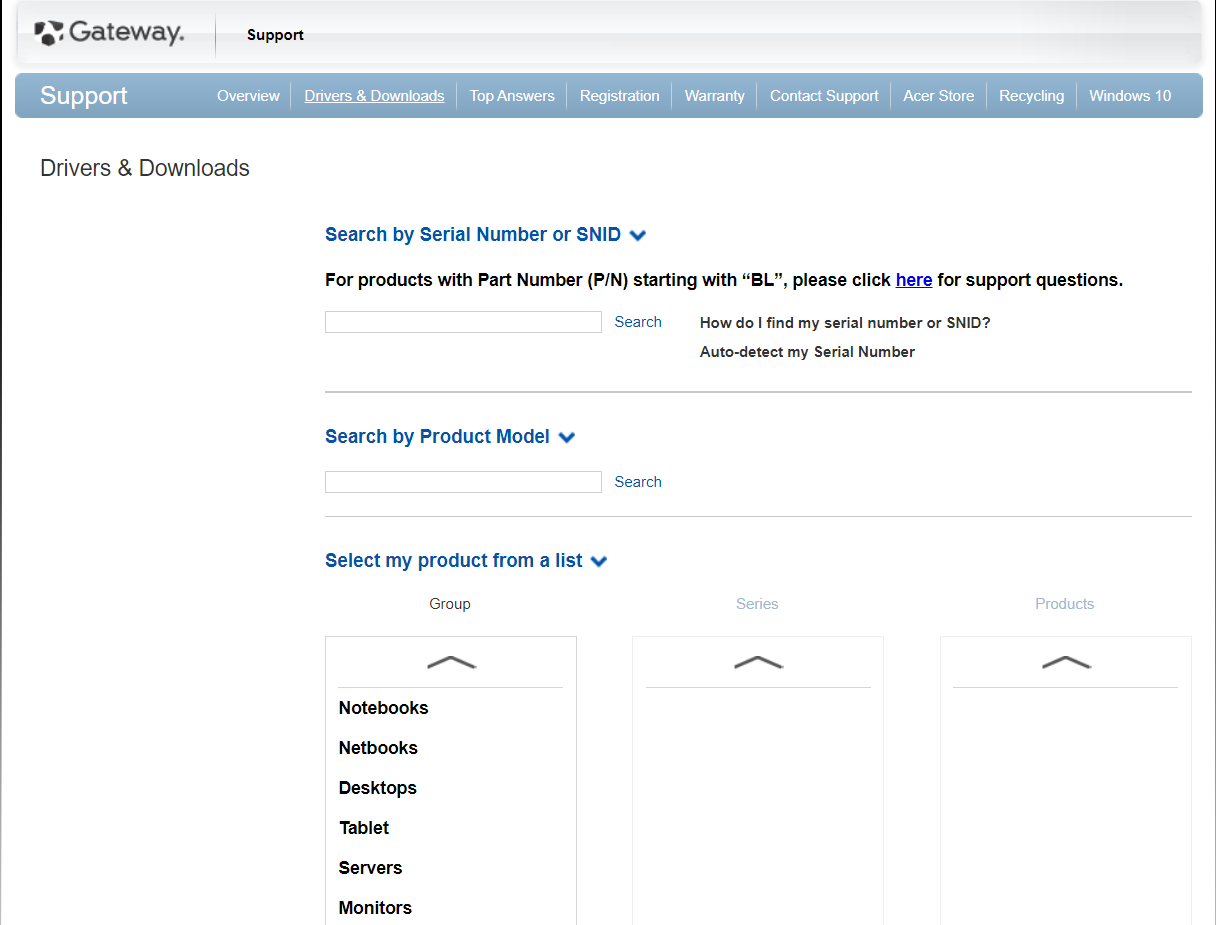This screenshot has height=925, width=1216.
Task: Click the Products list up arrow
Action: (1065, 662)
